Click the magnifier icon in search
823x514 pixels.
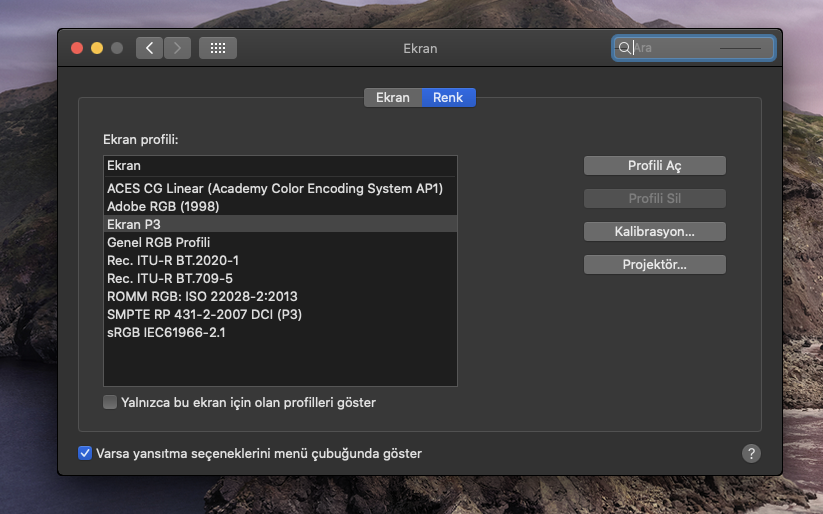[x=624, y=48]
